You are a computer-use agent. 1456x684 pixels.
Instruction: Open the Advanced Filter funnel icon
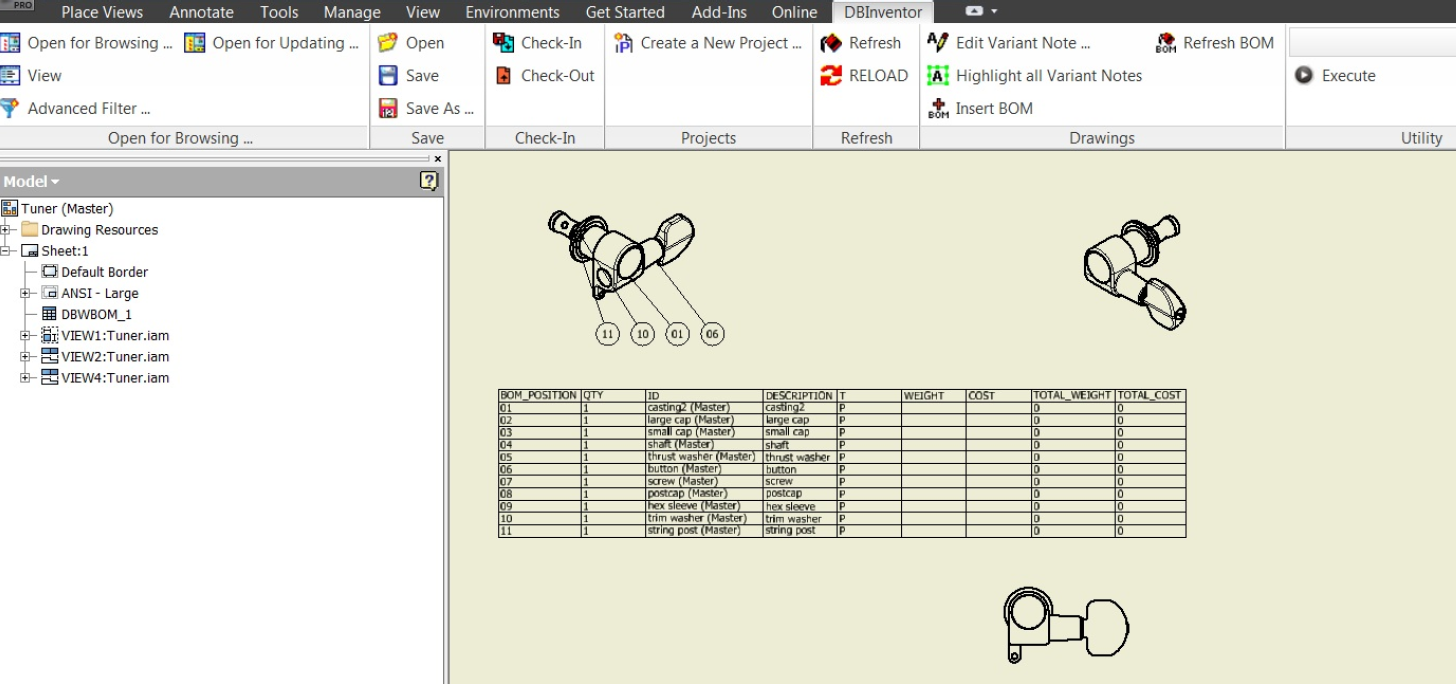click(x=10, y=108)
